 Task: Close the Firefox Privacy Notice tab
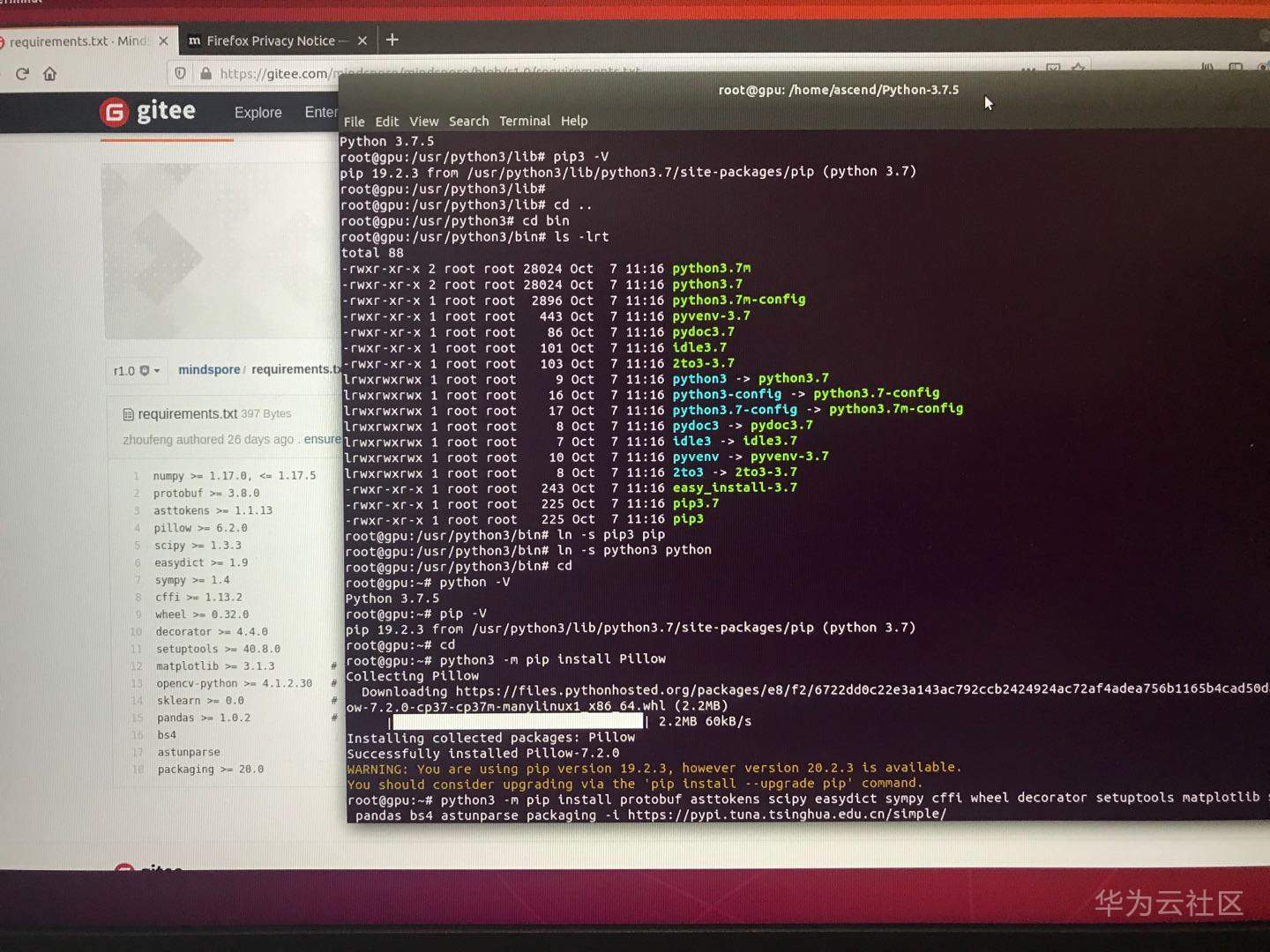362,41
